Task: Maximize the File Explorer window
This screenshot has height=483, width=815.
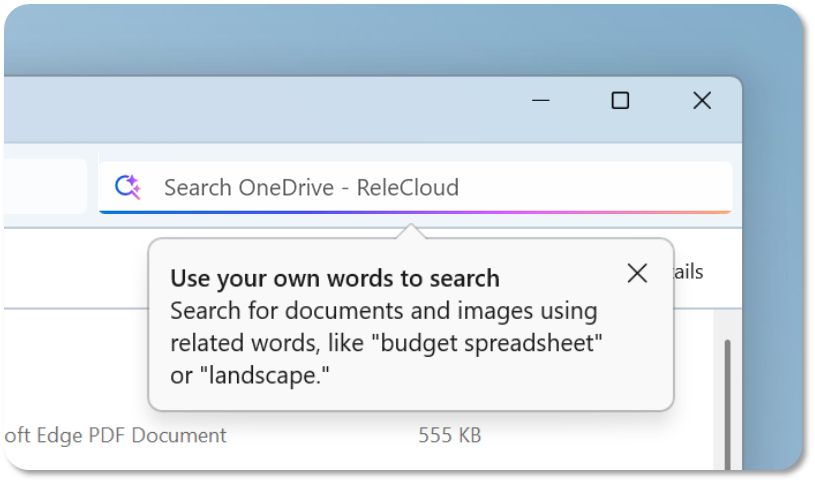Action: coord(620,100)
